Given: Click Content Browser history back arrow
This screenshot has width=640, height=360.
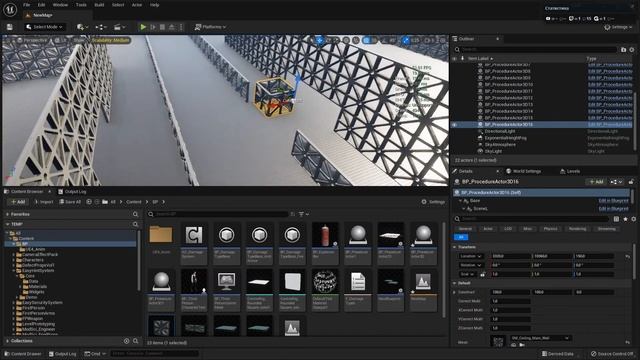Looking at the screenshot, I should (x=89, y=202).
